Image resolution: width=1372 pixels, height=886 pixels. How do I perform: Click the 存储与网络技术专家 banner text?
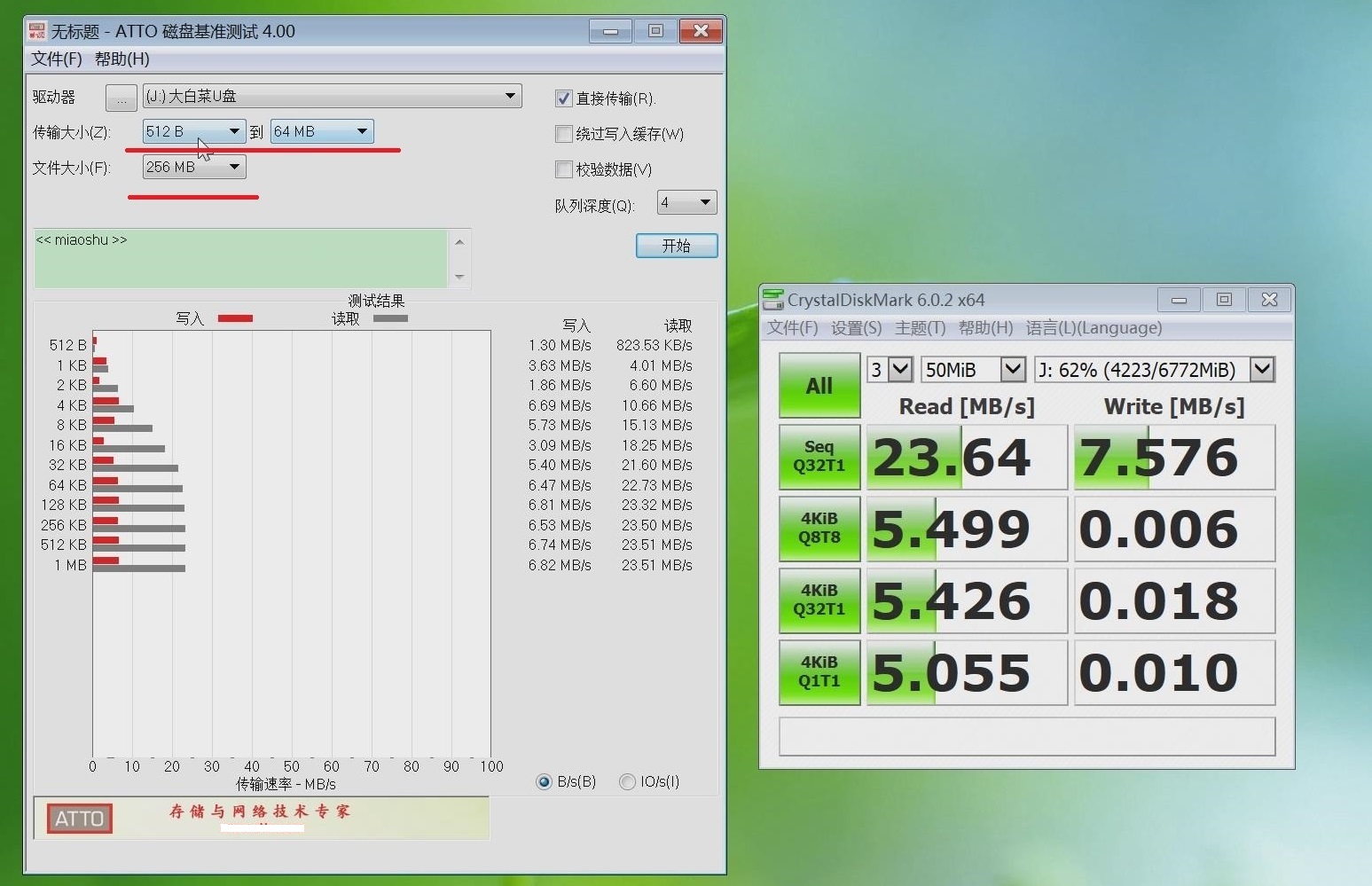click(x=260, y=812)
